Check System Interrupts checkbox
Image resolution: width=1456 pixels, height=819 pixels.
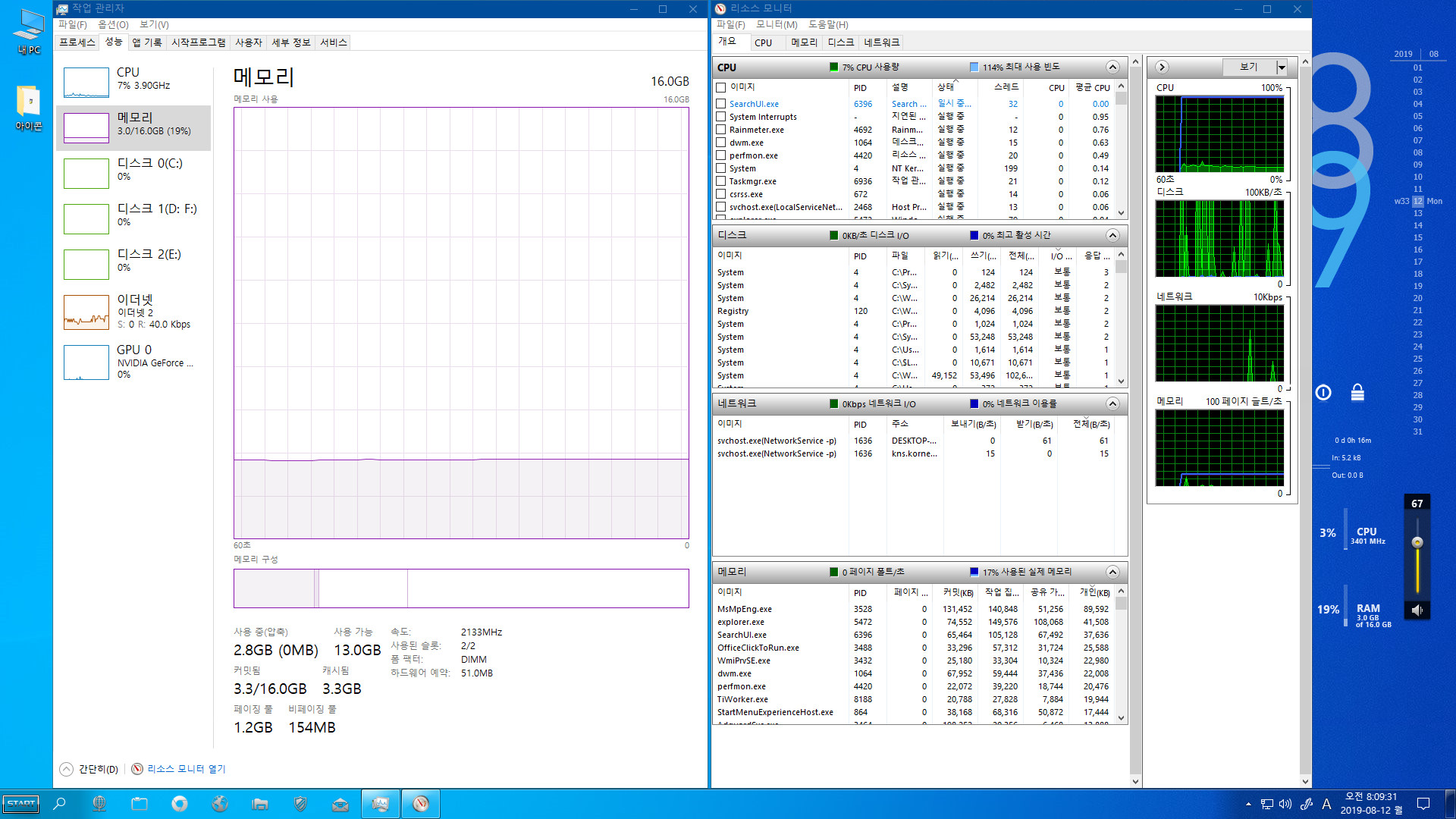721,117
